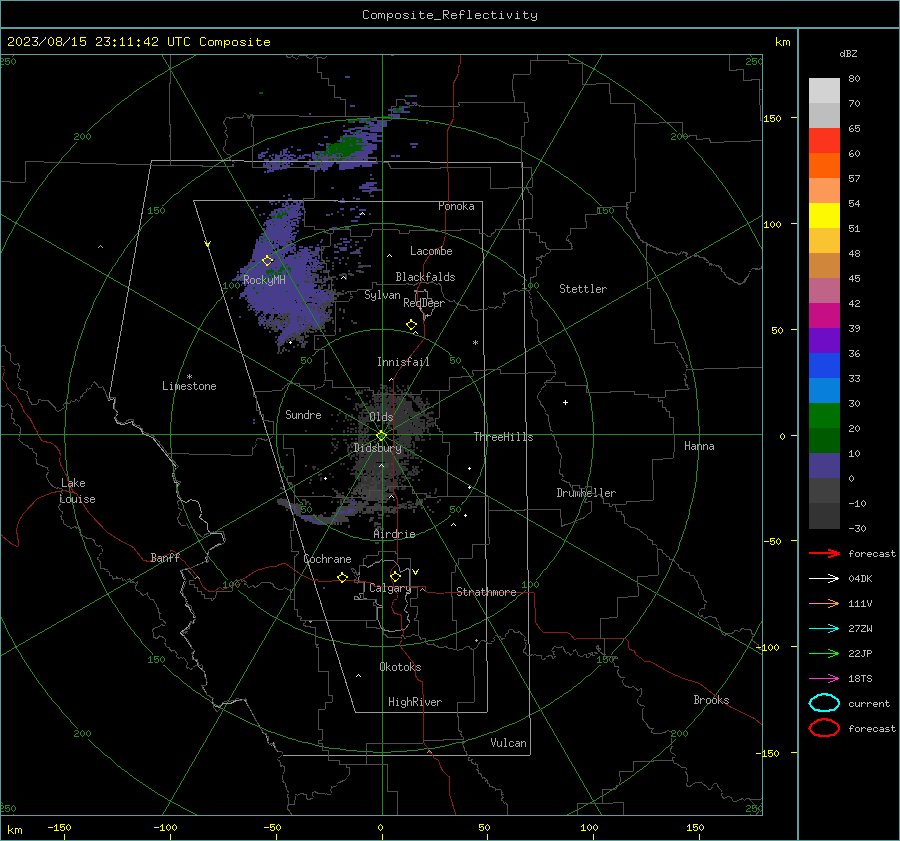
Task: Click the -150 tick on bottom km axis
Action: point(60,828)
